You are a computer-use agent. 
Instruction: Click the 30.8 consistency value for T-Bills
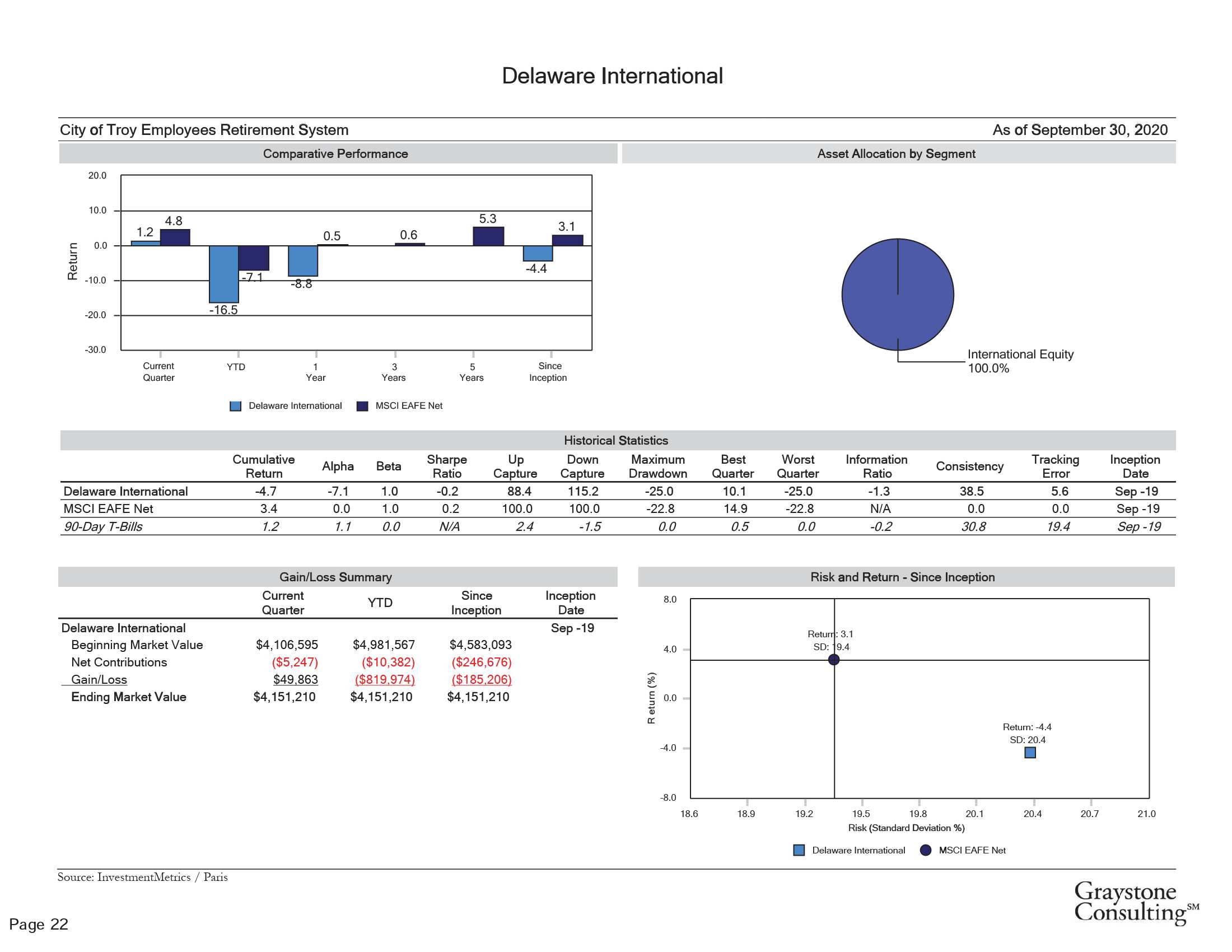[x=974, y=527]
